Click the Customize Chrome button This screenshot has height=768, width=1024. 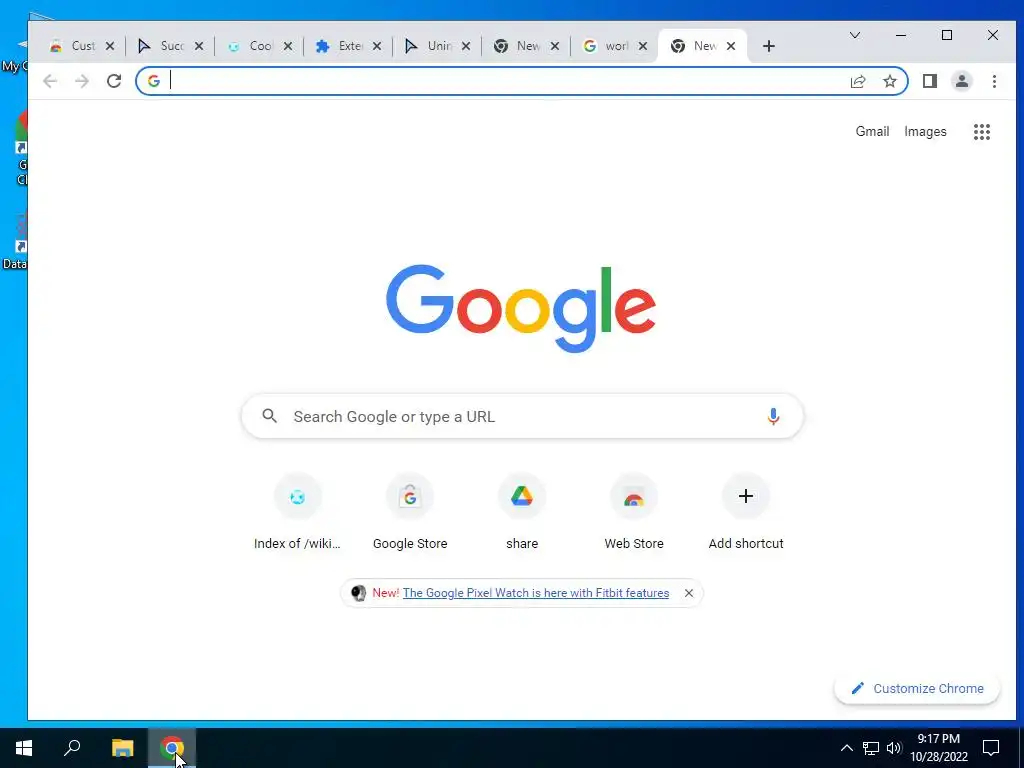pos(917,688)
